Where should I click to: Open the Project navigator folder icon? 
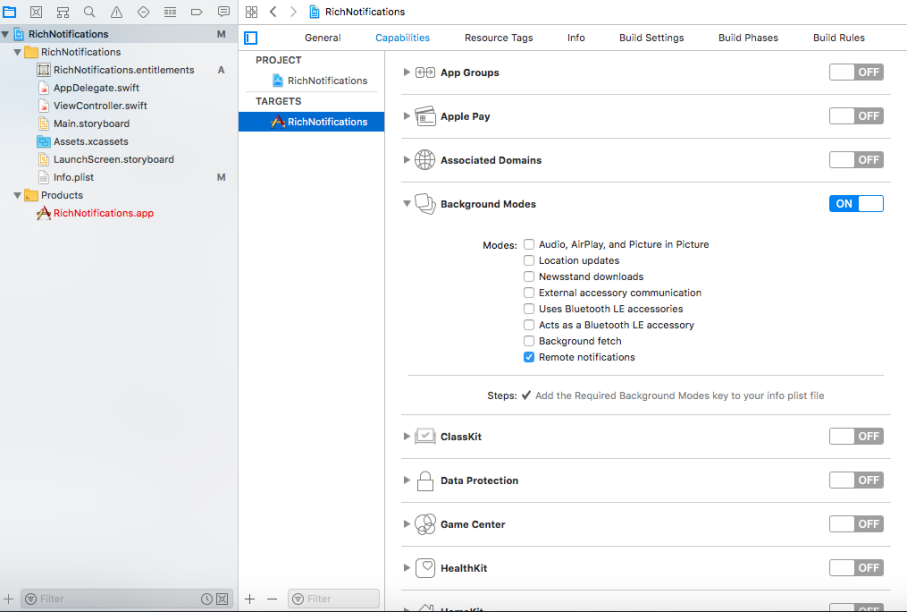9,12
